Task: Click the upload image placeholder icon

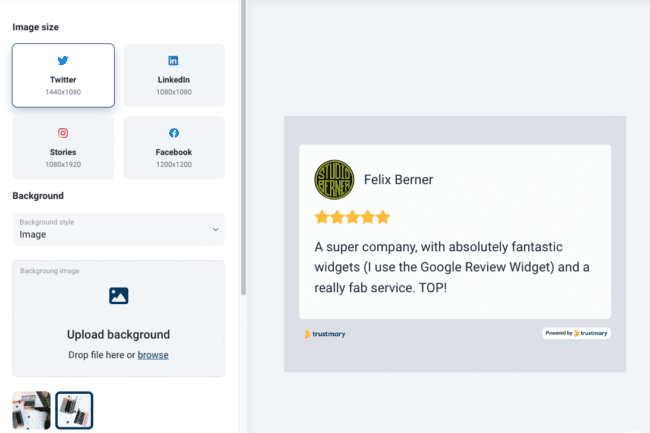Action: [118, 296]
